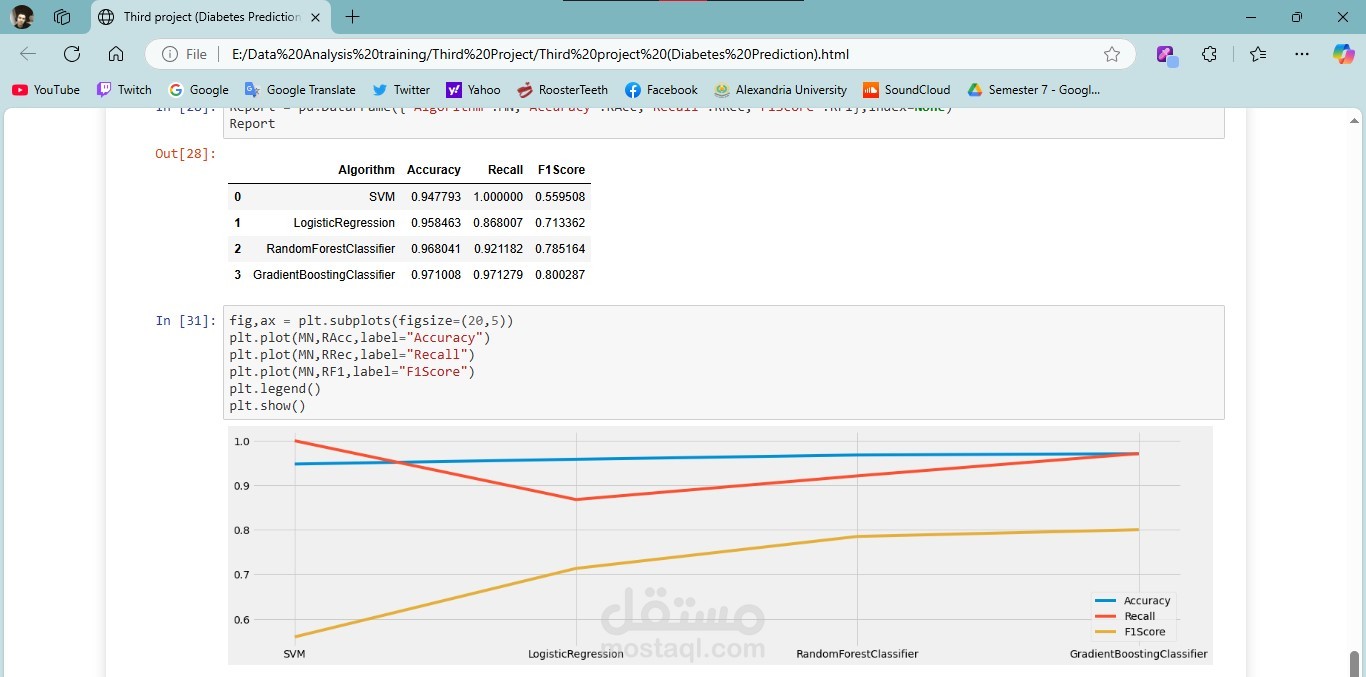Click accuracy value 0.971008
This screenshot has height=677, width=1366.
point(436,275)
